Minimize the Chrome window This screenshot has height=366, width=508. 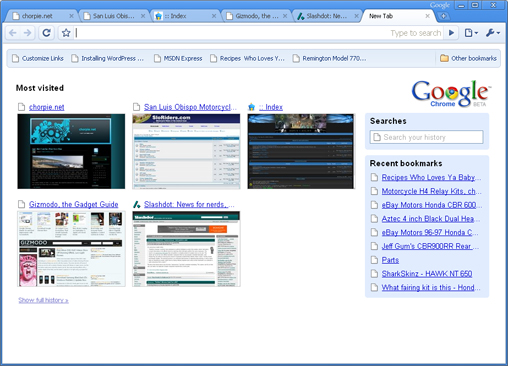click(x=461, y=5)
